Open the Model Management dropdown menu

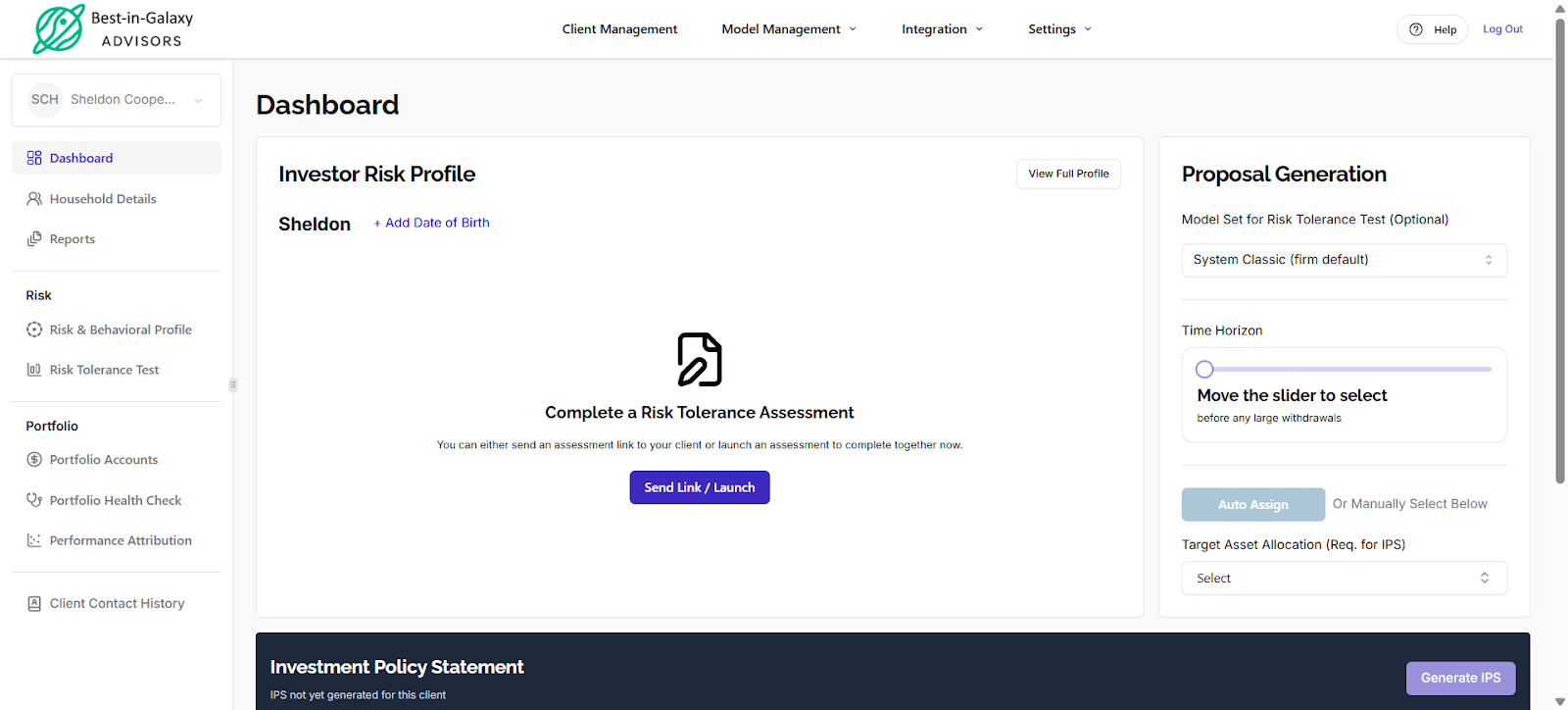click(x=789, y=29)
